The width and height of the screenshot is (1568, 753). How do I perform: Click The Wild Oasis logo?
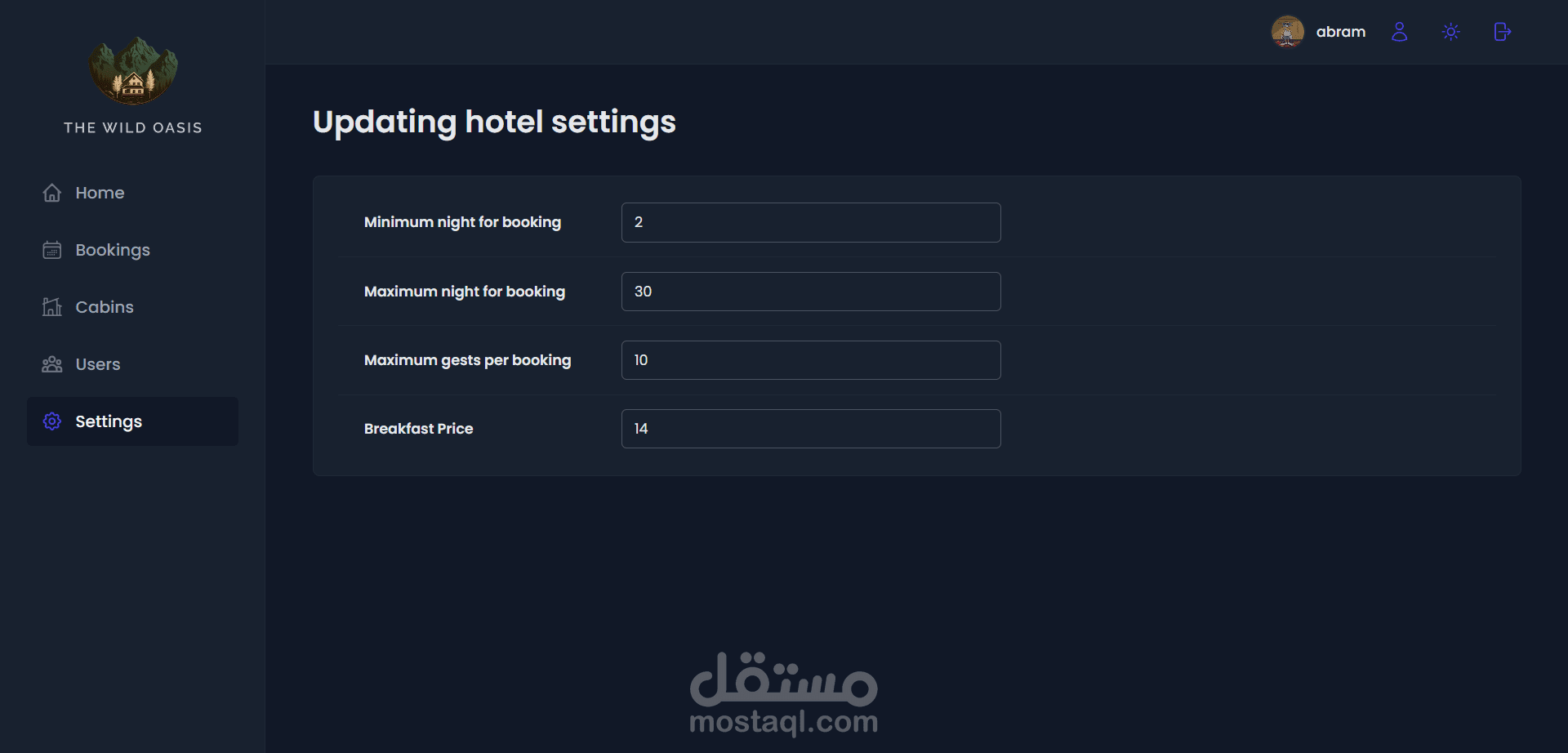pos(133,70)
